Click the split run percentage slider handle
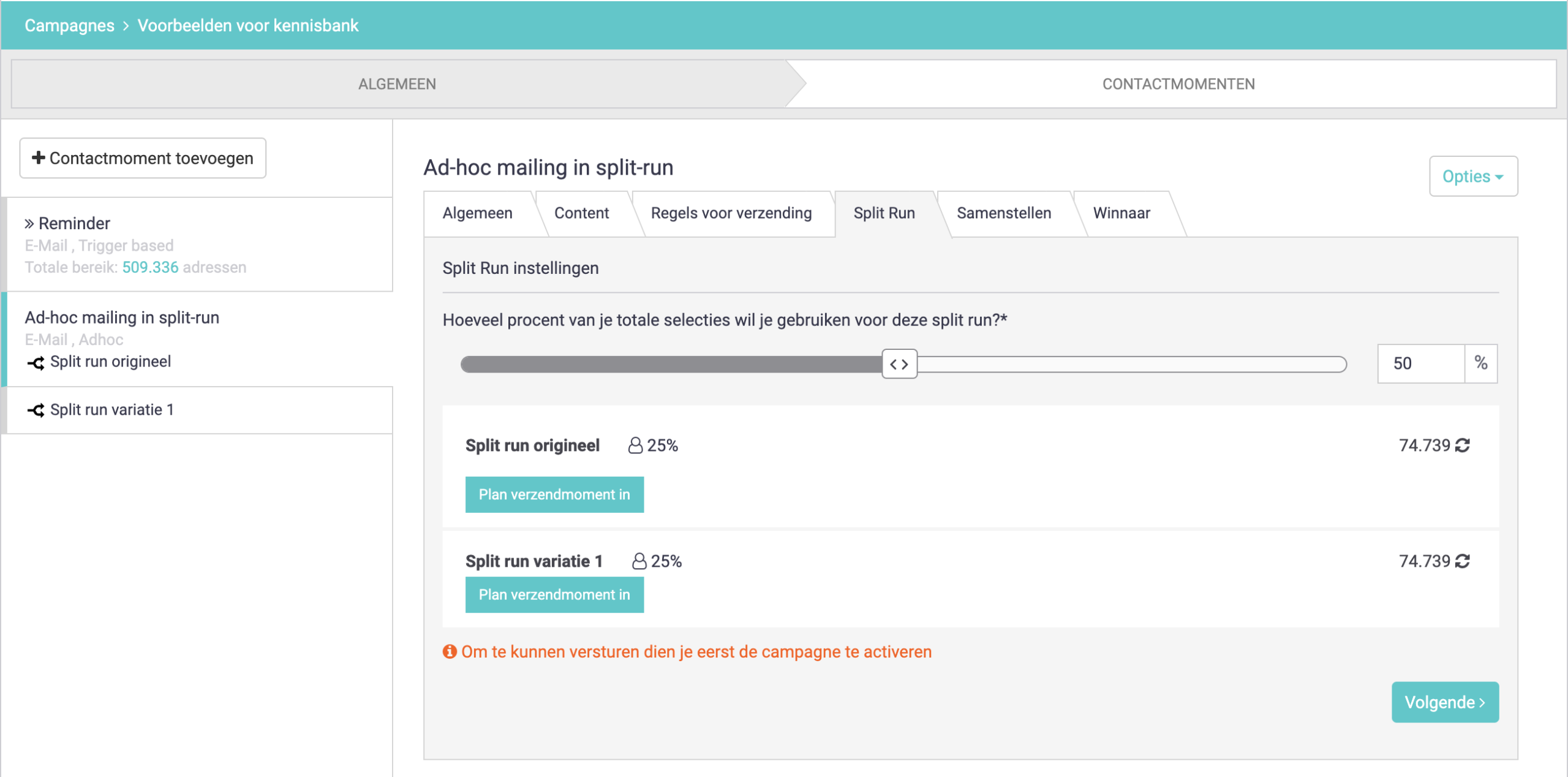Image resolution: width=1568 pixels, height=777 pixels. pyautogui.click(x=899, y=364)
